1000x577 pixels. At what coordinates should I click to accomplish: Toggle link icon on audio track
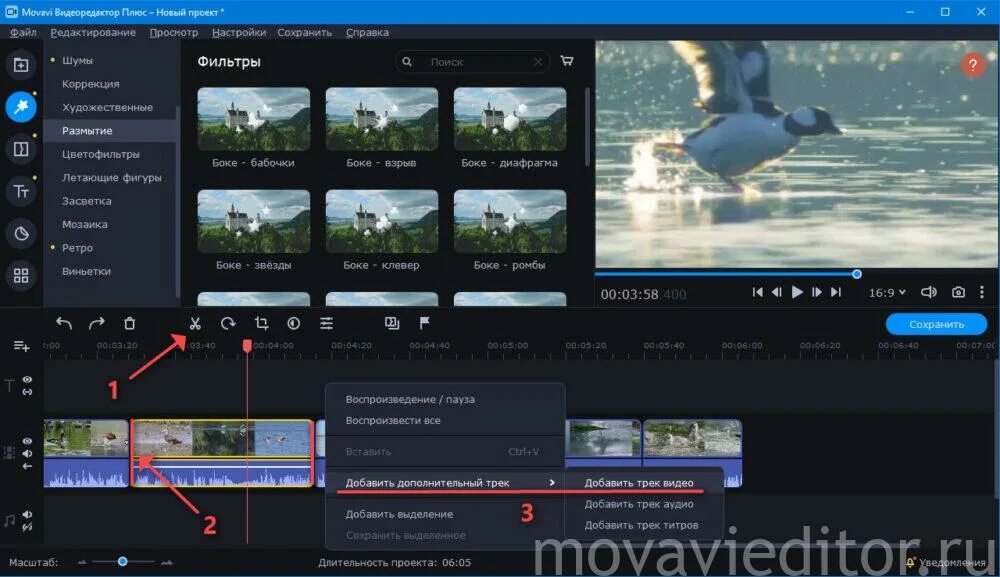point(27,527)
